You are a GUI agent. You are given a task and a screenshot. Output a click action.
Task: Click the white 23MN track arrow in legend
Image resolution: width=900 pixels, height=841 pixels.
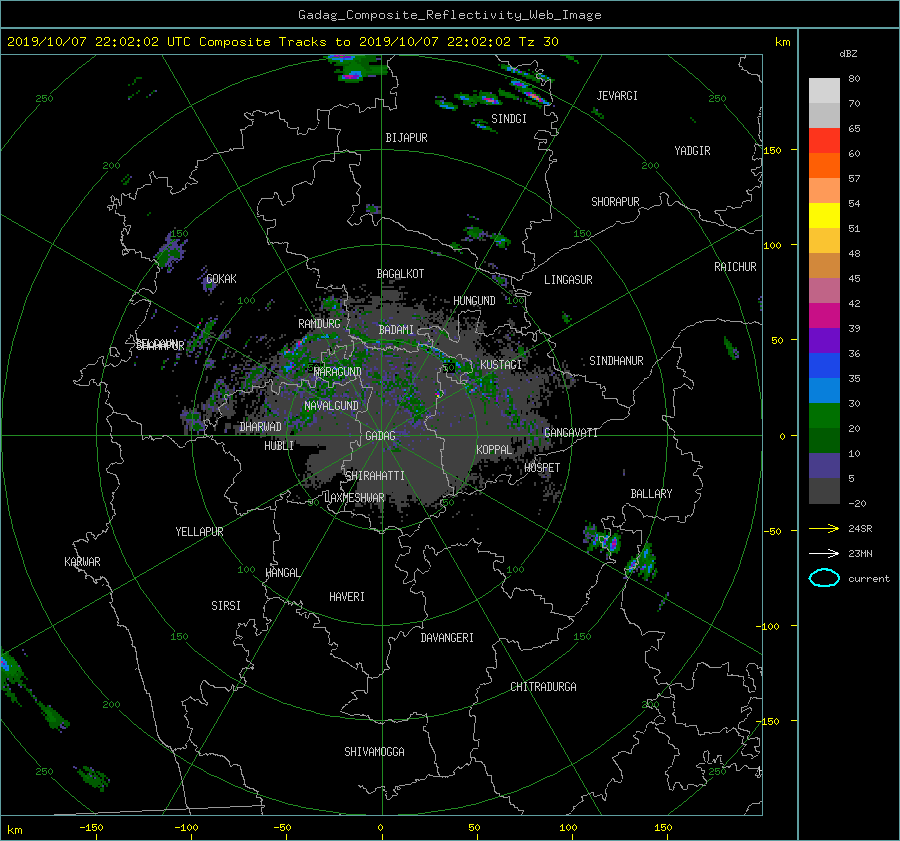pyautogui.click(x=824, y=553)
